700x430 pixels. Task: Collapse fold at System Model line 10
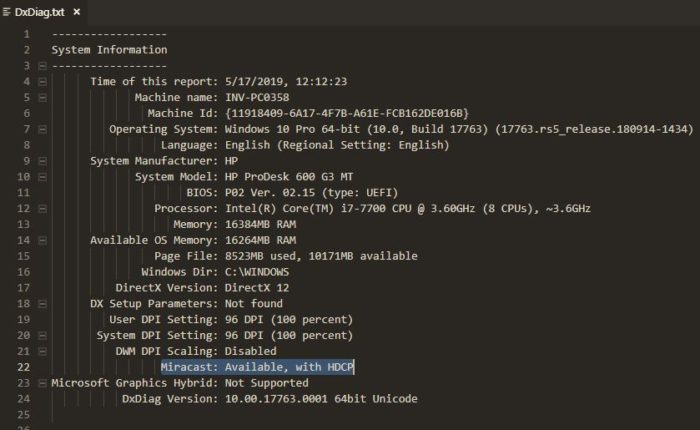pyautogui.click(x=42, y=177)
